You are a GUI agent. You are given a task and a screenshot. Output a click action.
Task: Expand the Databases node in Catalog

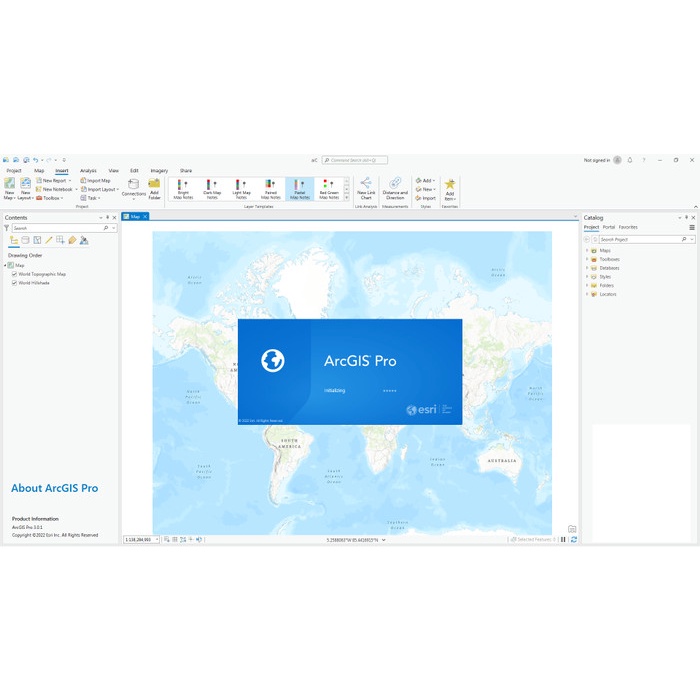587,268
